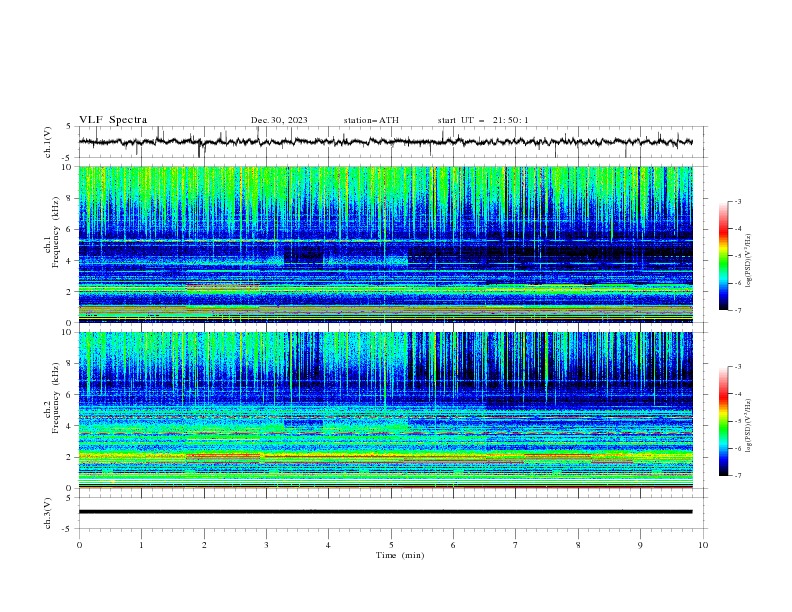The height and width of the screenshot is (612, 792).
Task: Click the '5' tick on the time axis
Action: (x=391, y=545)
